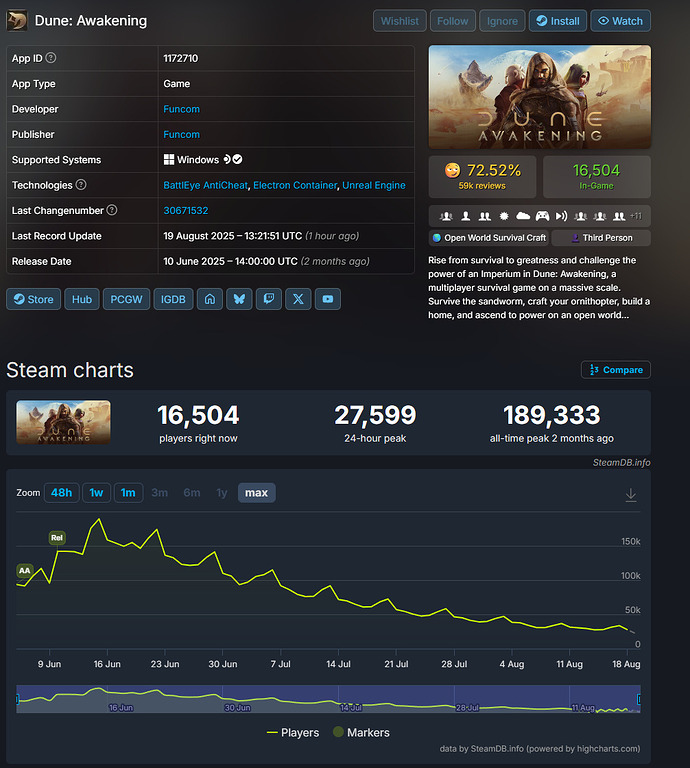Click the Dune Awakening header artwork image
The image size is (690, 768).
[x=540, y=97]
